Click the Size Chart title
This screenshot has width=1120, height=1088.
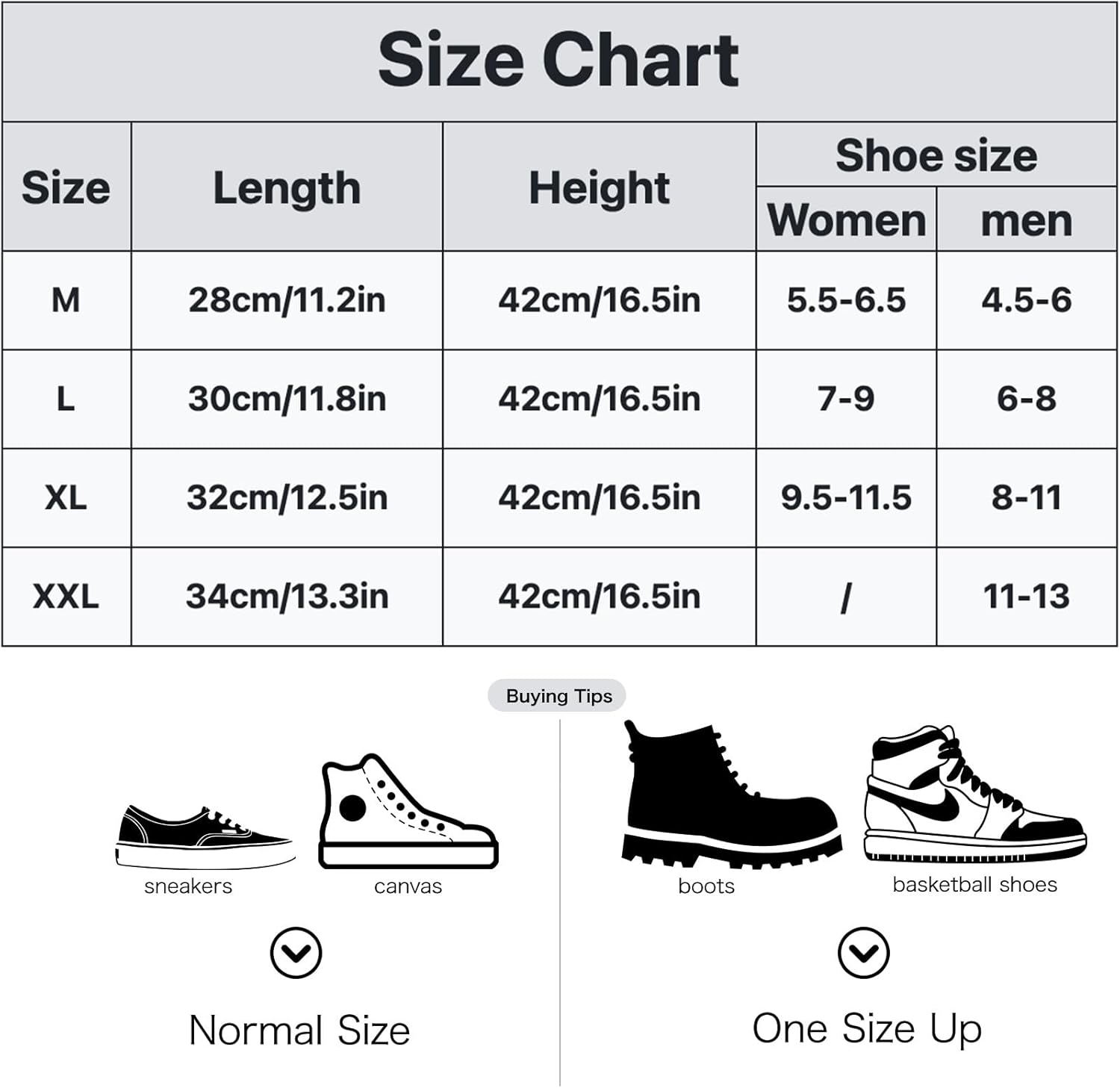coord(559,60)
